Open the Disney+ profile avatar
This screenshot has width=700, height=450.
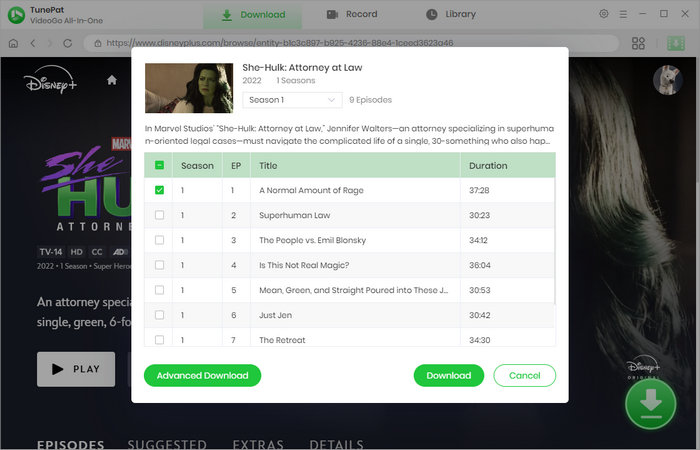click(x=667, y=80)
